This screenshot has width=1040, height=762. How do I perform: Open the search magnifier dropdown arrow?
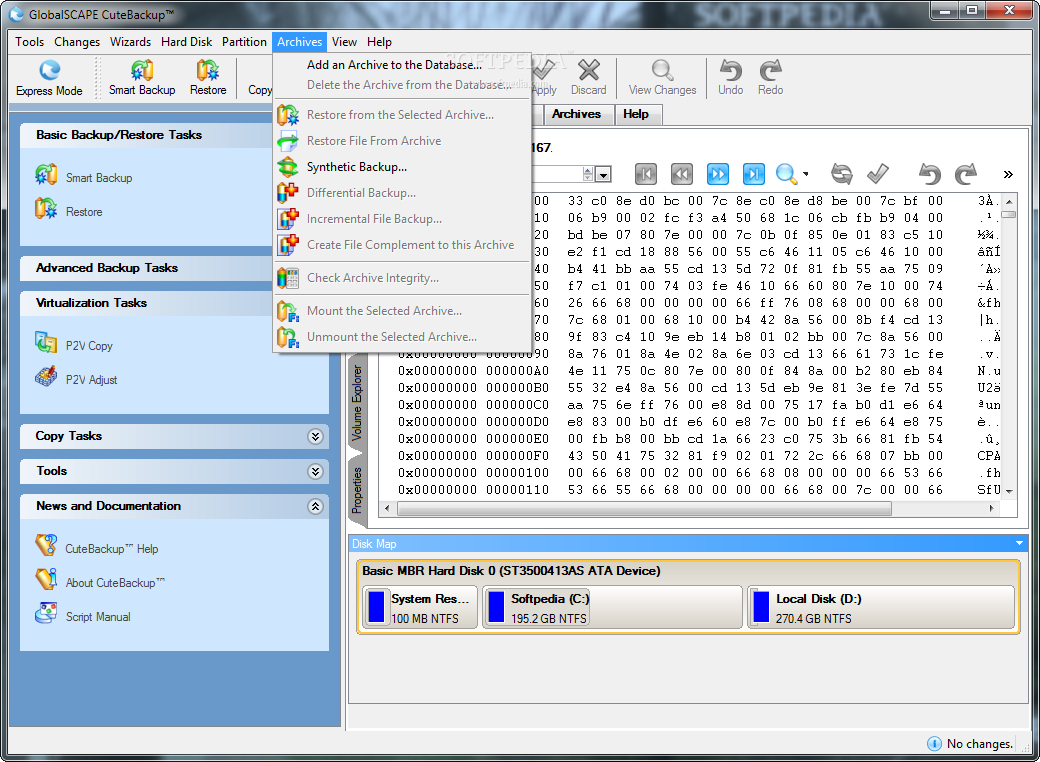[x=806, y=174]
